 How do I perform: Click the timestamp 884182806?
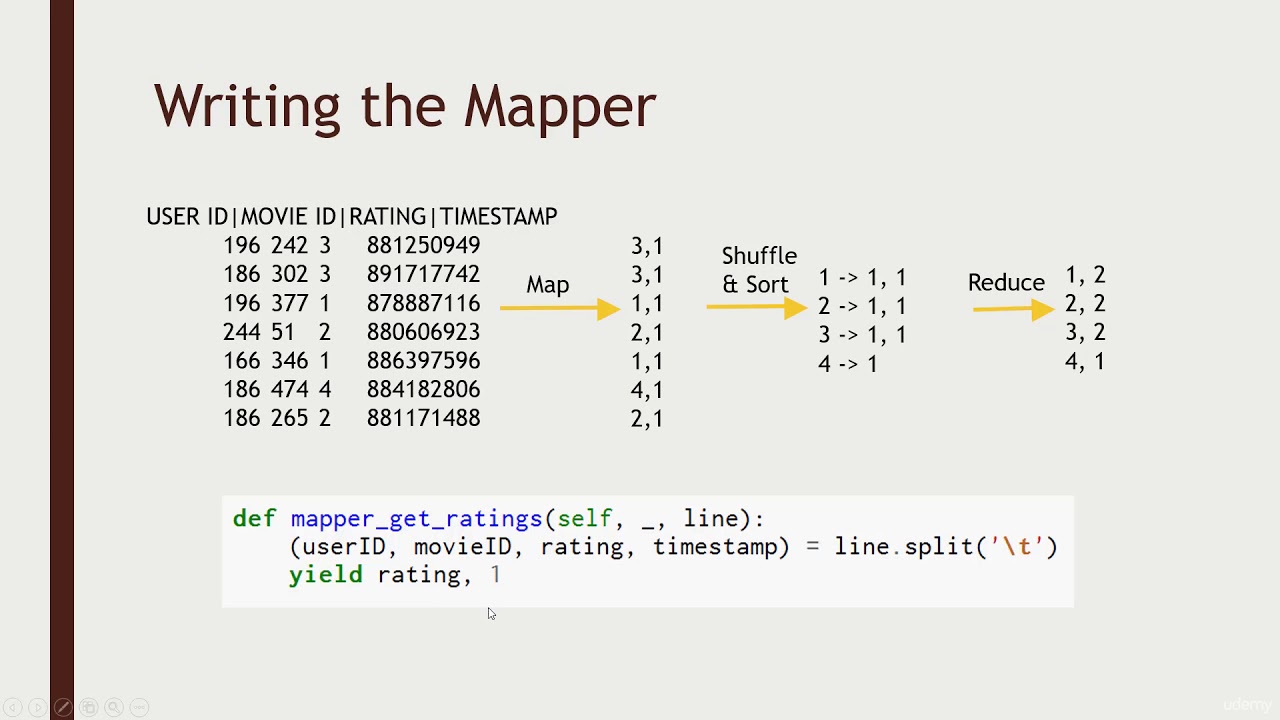(423, 390)
